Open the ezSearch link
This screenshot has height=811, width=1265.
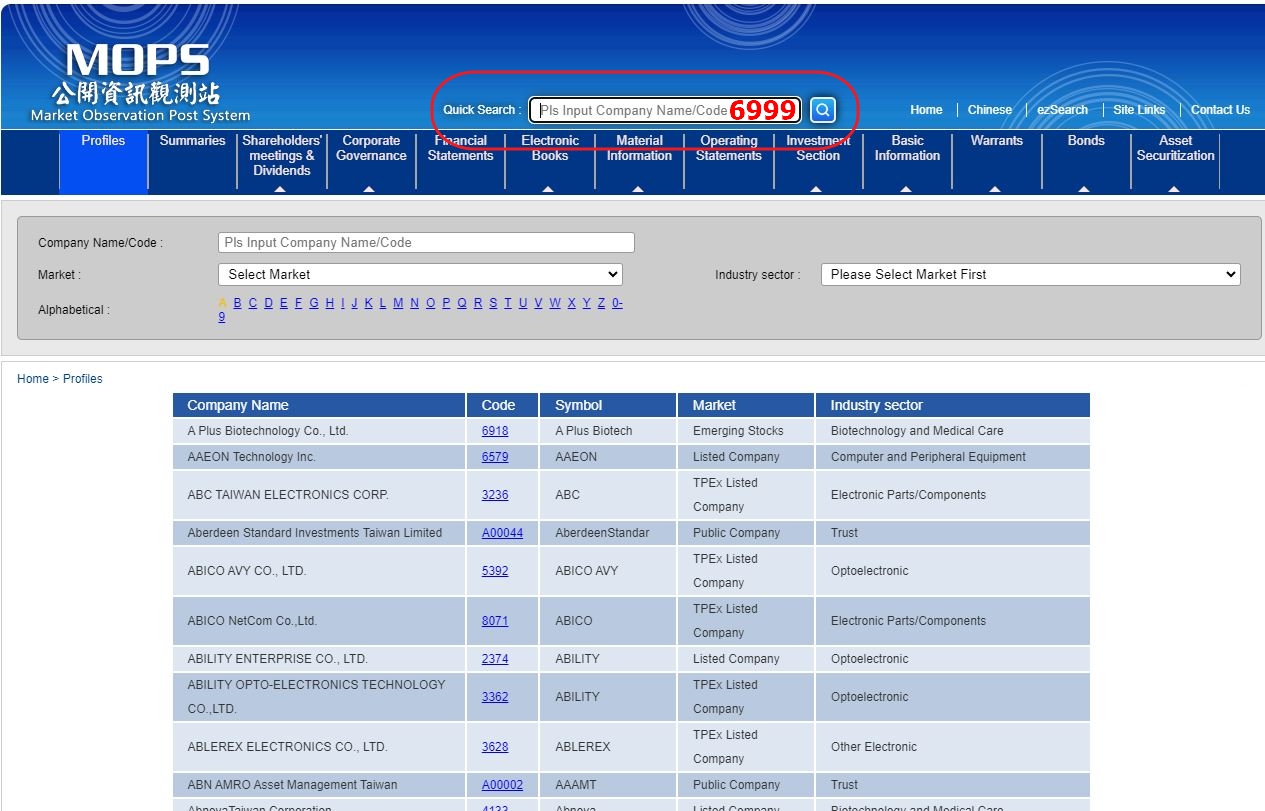[1062, 110]
